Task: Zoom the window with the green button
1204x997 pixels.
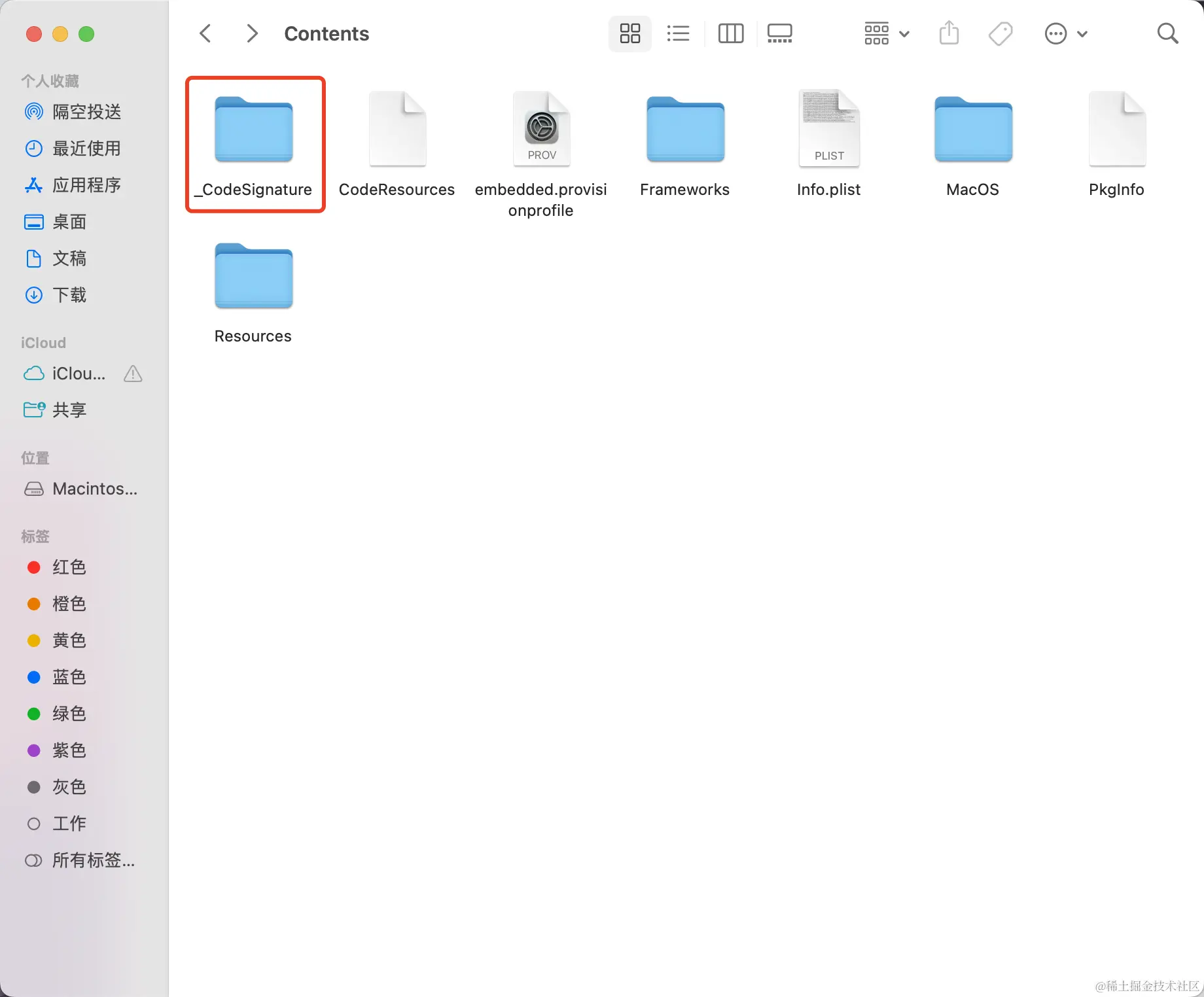Action: tap(86, 34)
